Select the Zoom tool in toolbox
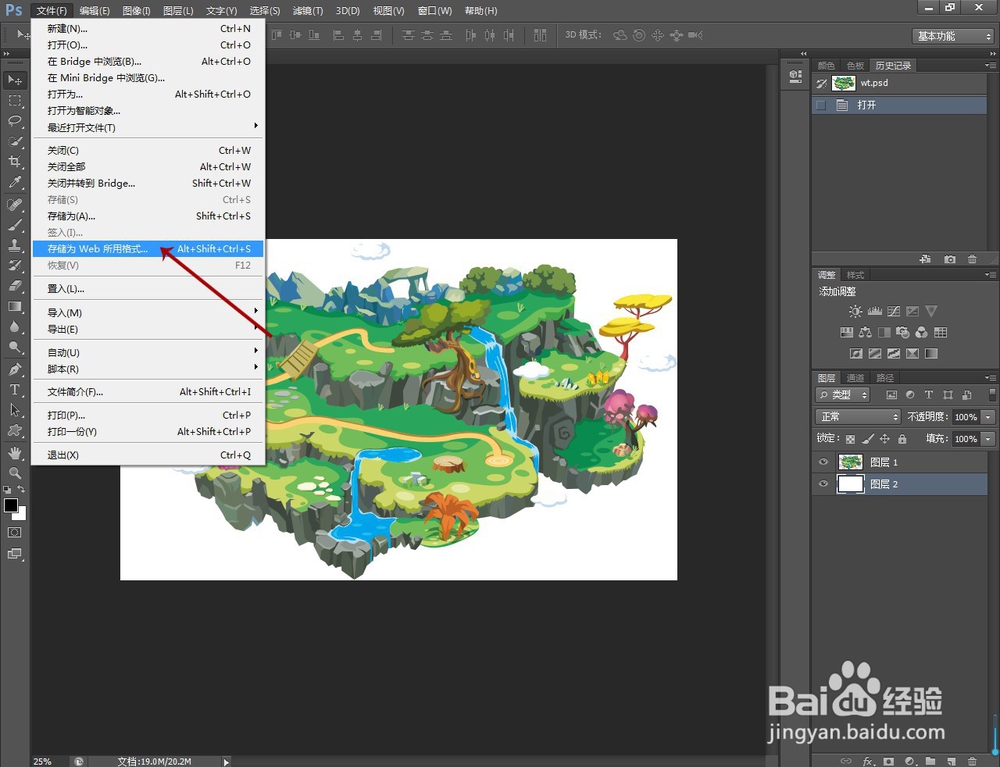Image resolution: width=1000 pixels, height=767 pixels. point(15,474)
